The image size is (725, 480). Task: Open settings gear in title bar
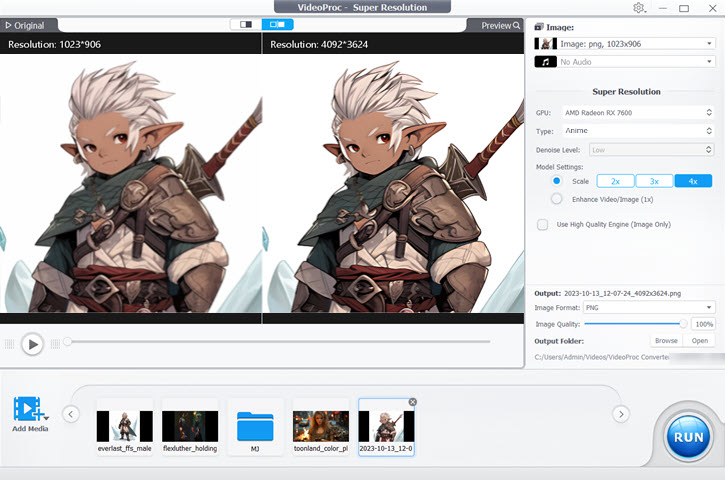[639, 8]
